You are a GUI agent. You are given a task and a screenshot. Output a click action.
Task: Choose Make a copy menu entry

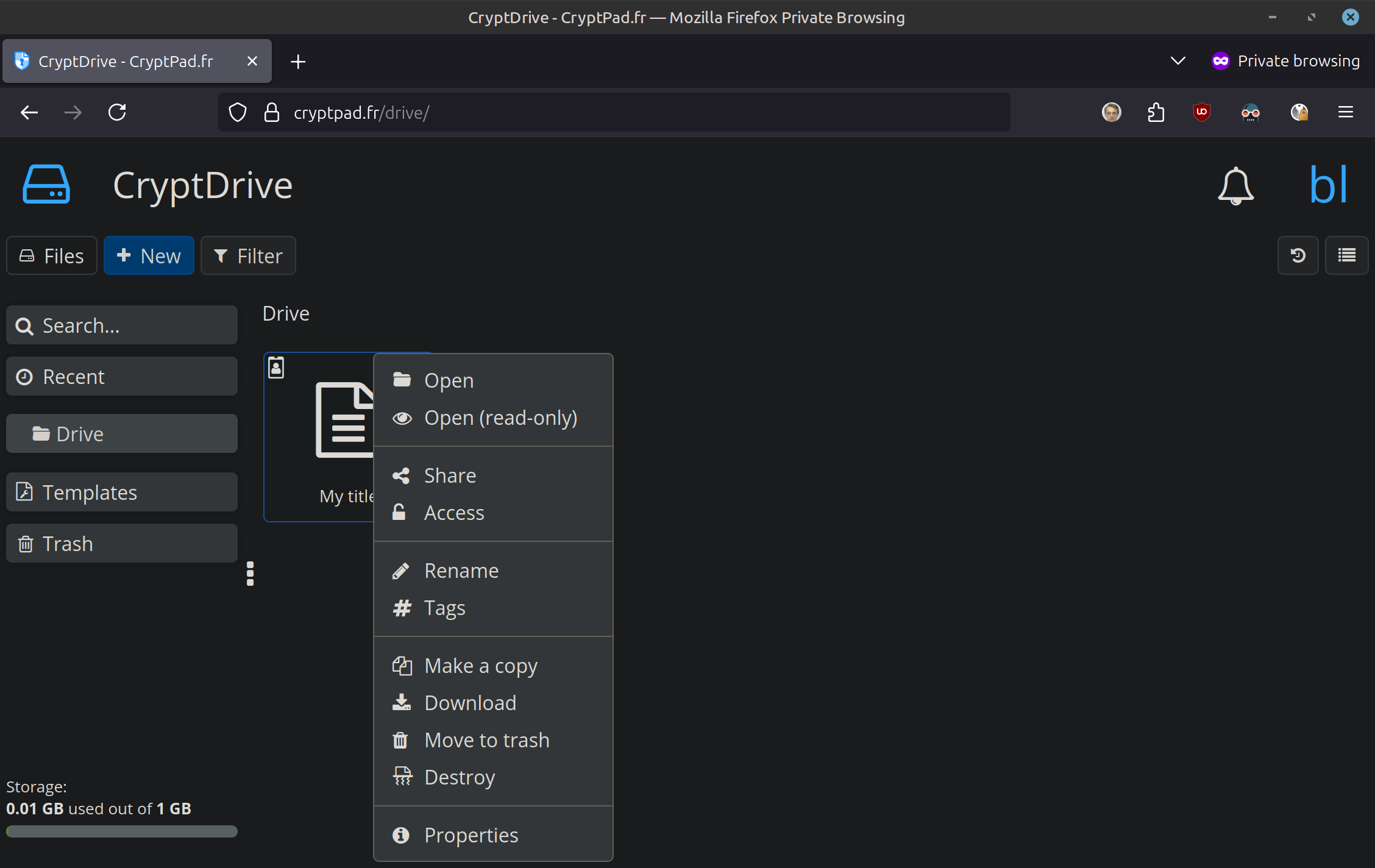pos(480,666)
